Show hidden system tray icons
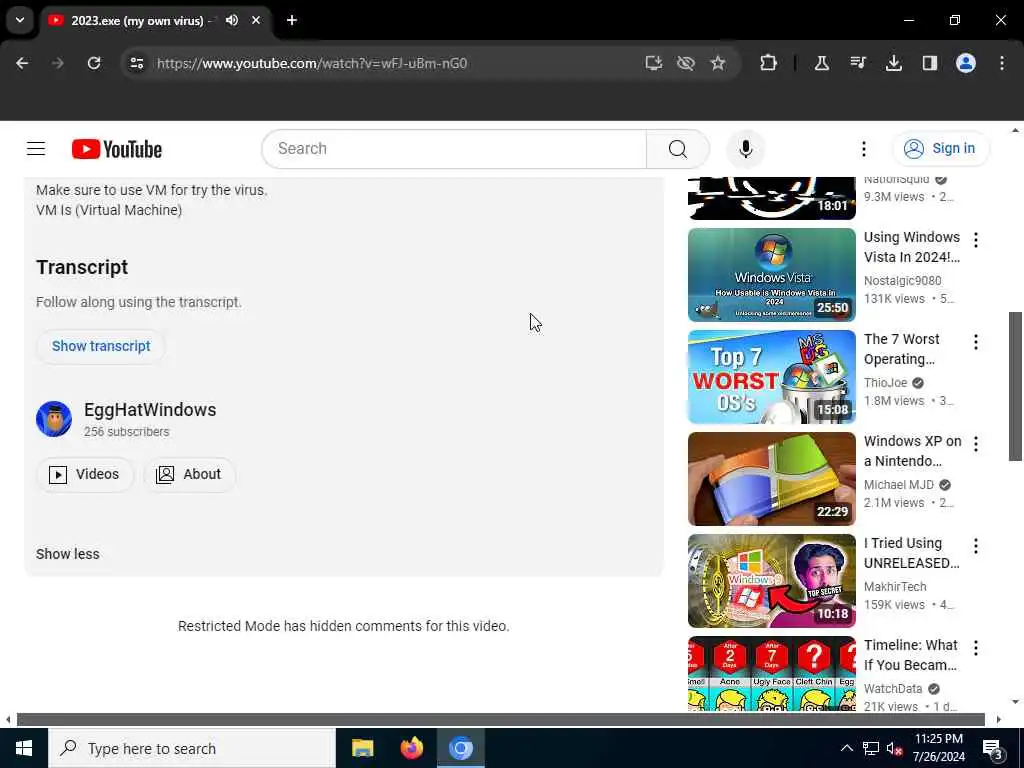This screenshot has width=1024, height=768. (x=846, y=748)
